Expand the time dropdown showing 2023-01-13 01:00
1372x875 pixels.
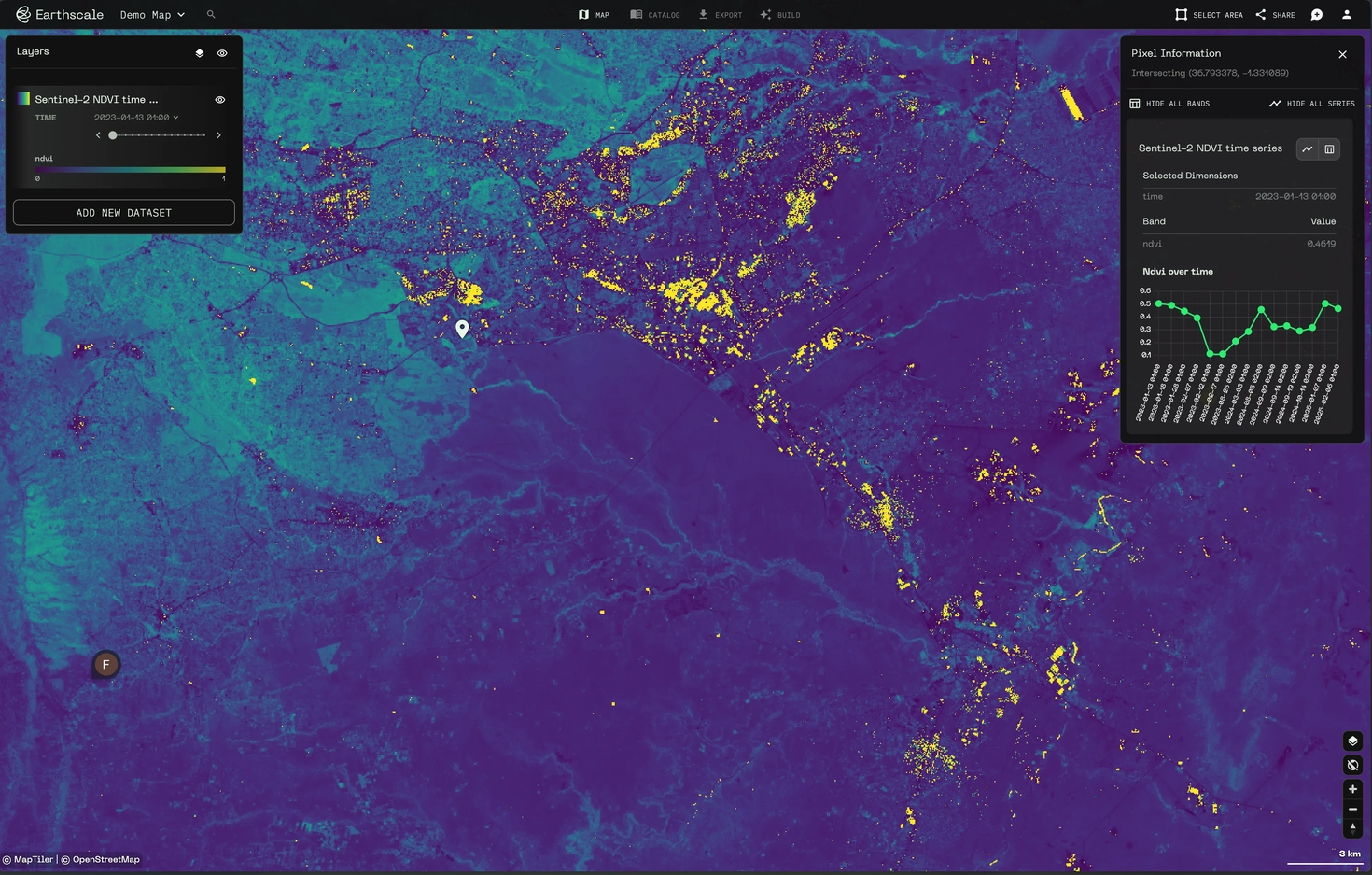pyautogui.click(x=136, y=118)
